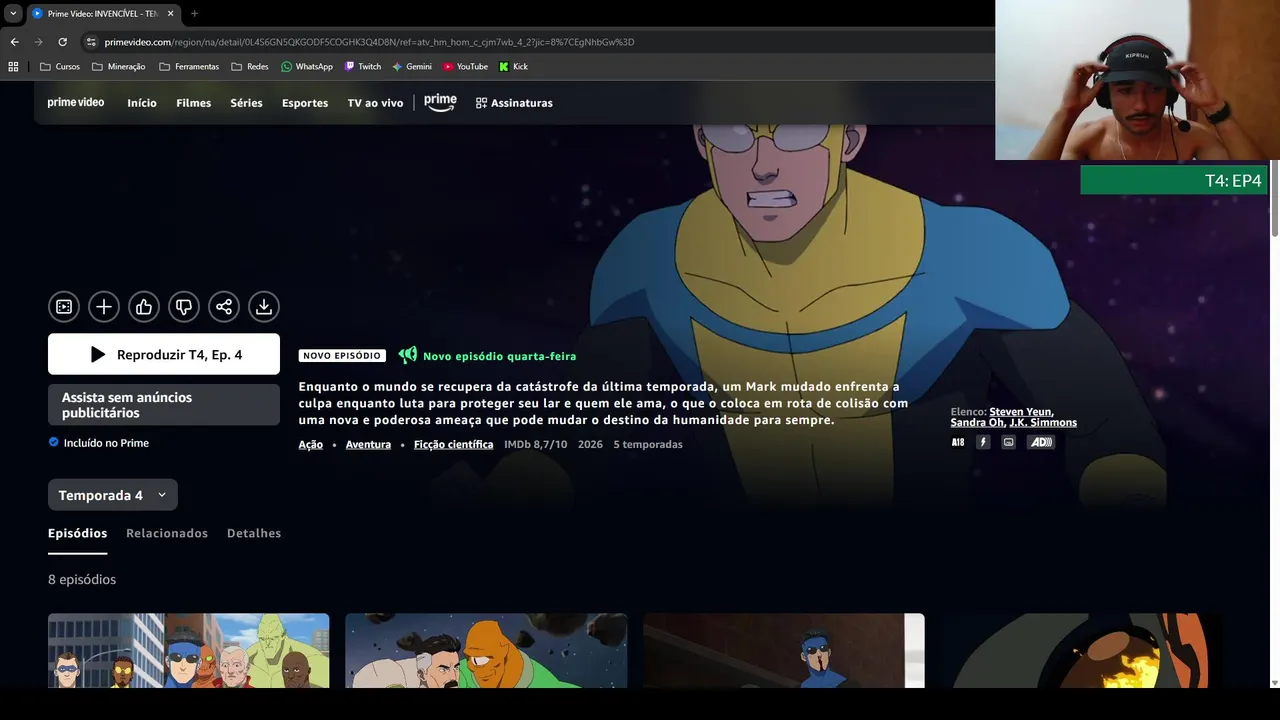1280x720 pixels.
Task: Click the Prime Video logo
Action: [x=76, y=103]
